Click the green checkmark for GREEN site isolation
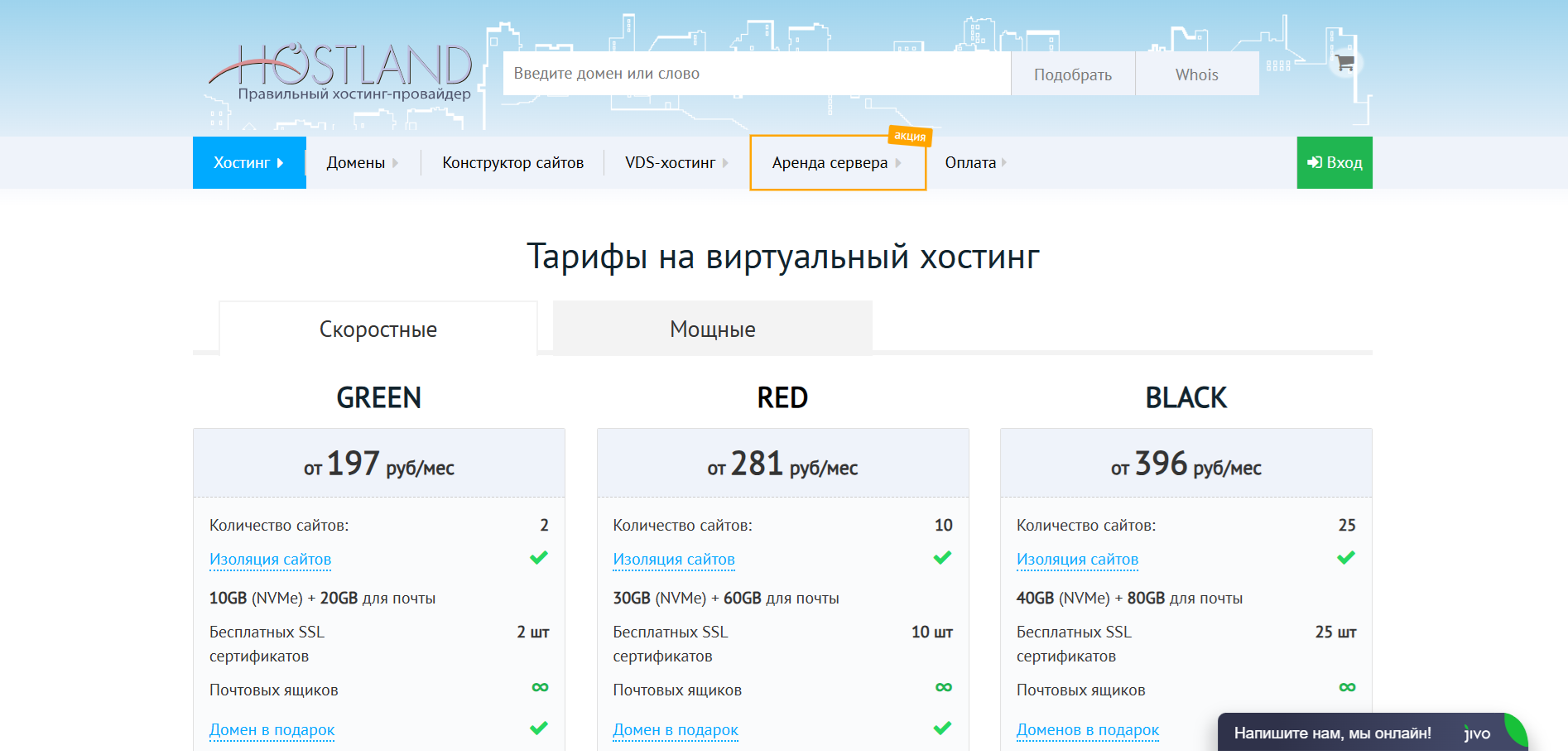1568x755 pixels. (539, 558)
